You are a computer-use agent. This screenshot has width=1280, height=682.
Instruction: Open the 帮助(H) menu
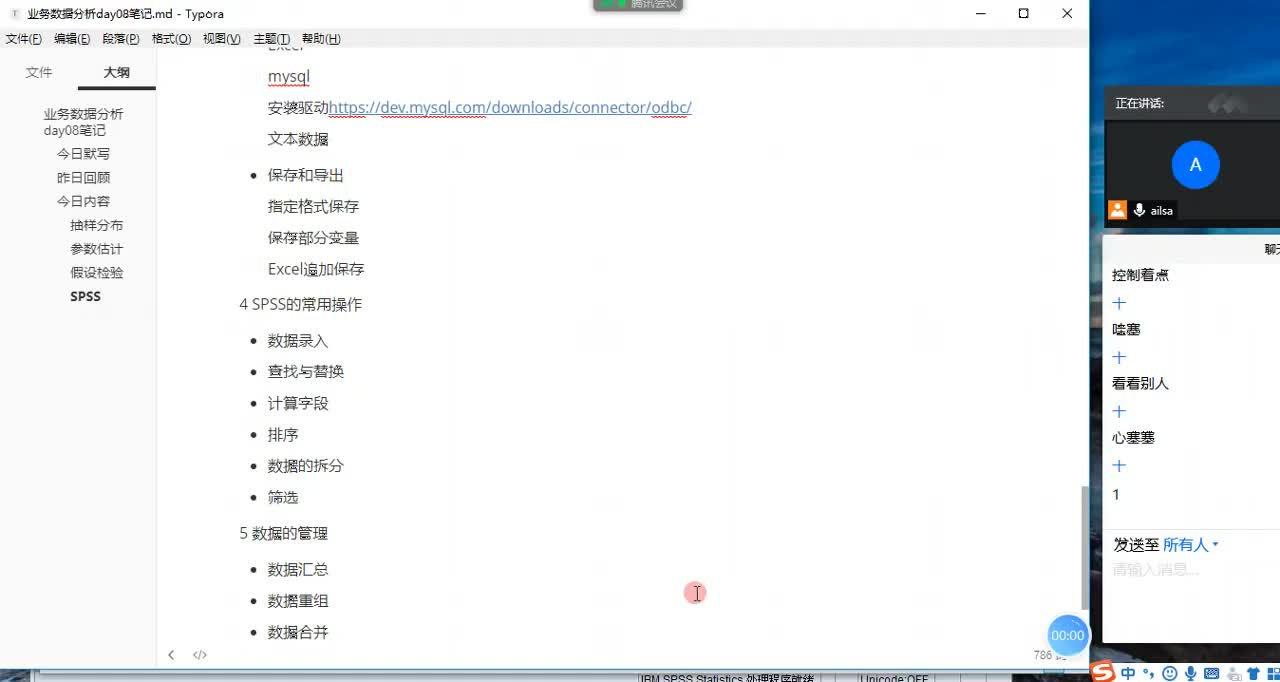coord(321,39)
